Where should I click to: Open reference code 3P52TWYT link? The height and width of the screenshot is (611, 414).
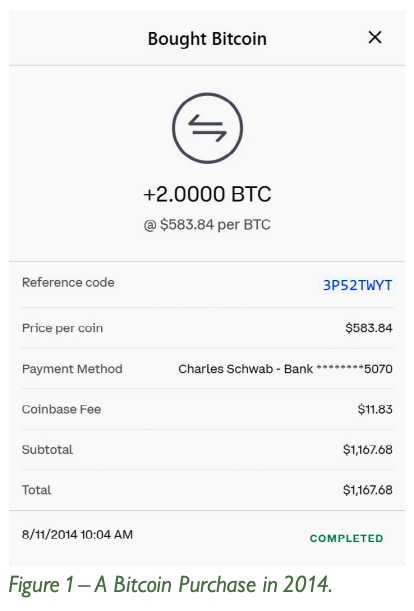[357, 285]
